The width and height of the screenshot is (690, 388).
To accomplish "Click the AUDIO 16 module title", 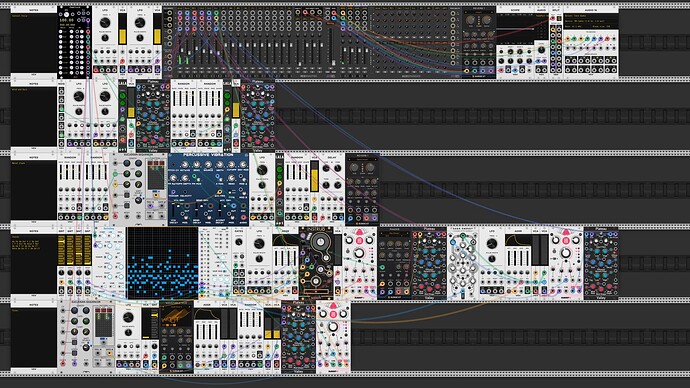I will coord(591,9).
